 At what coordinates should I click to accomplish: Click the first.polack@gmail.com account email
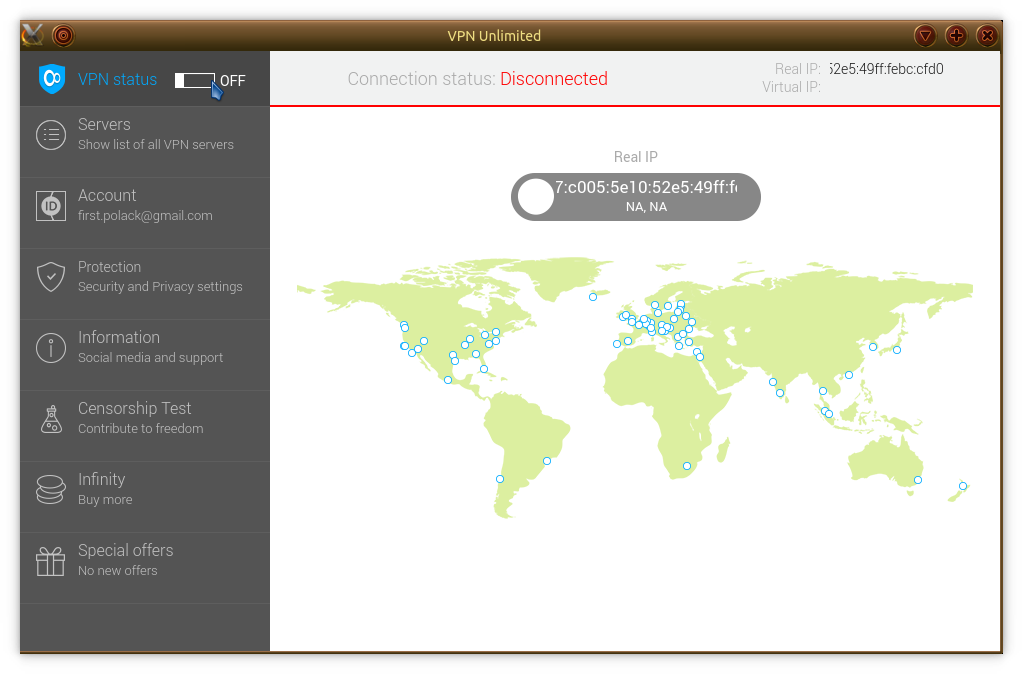point(145,216)
